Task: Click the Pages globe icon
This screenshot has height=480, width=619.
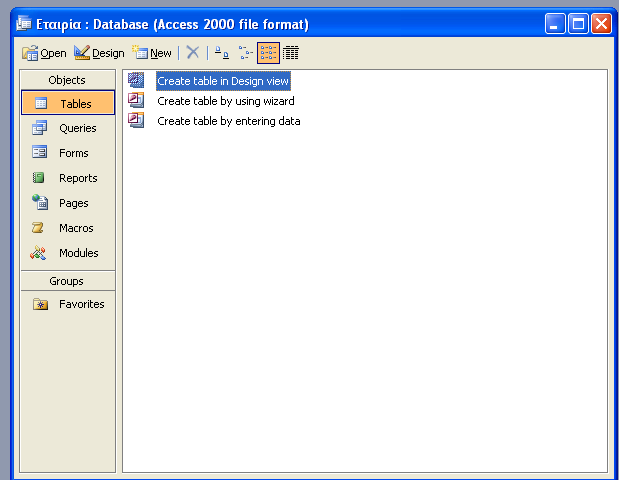Action: 40,202
